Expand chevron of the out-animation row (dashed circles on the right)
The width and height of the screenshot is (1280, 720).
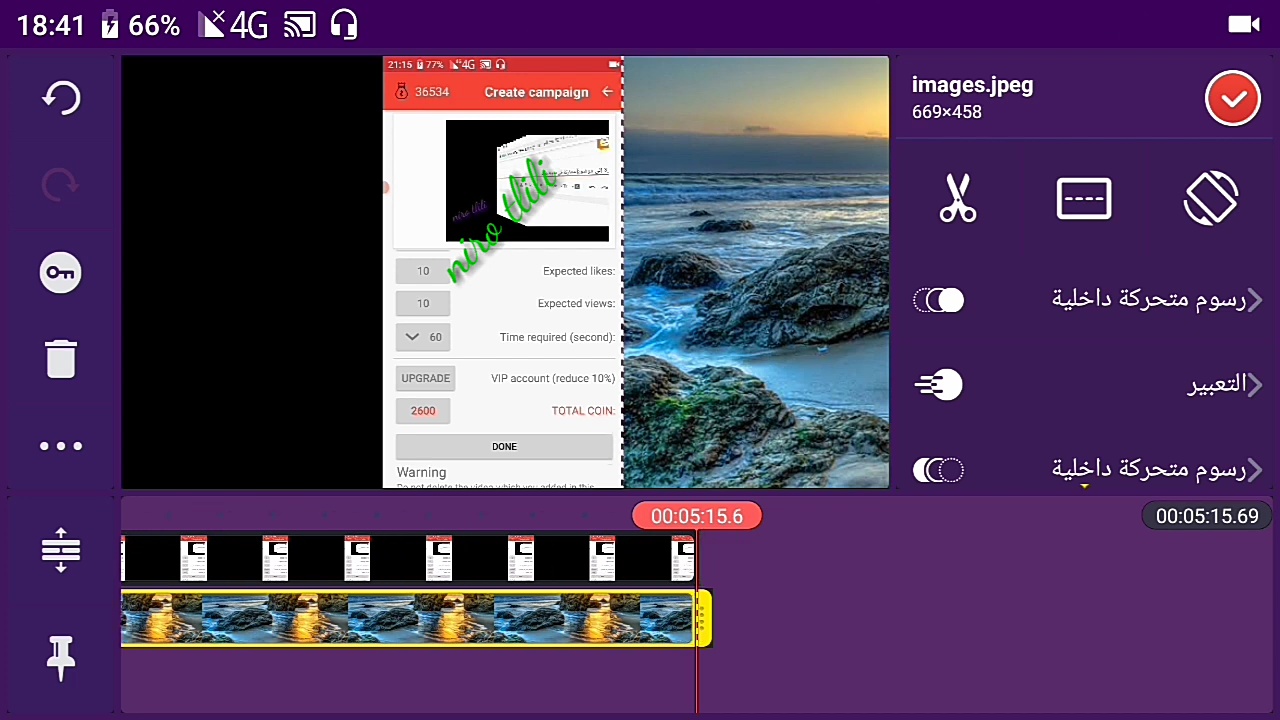(x=1254, y=470)
